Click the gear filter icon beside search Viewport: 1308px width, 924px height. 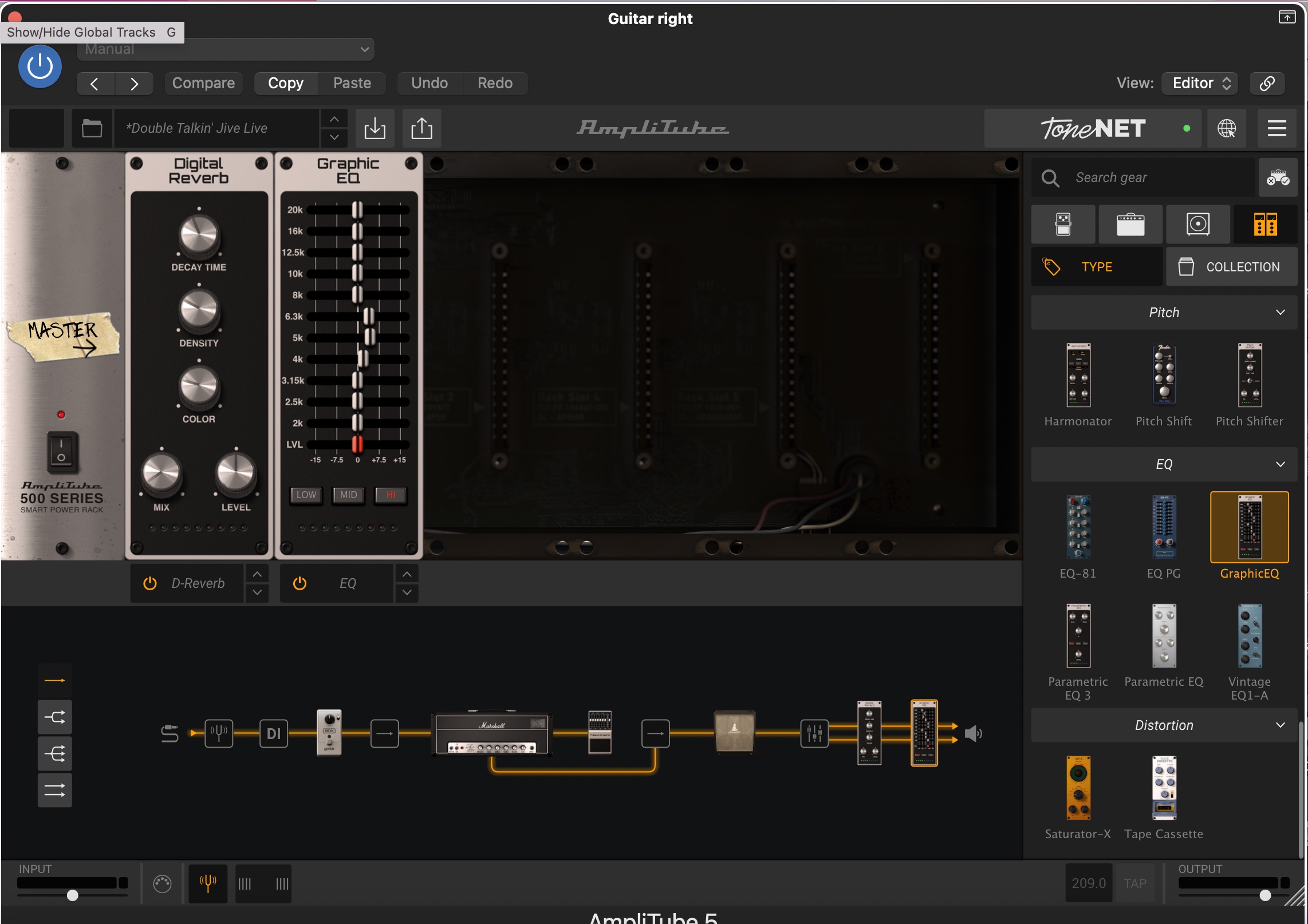[1278, 178]
